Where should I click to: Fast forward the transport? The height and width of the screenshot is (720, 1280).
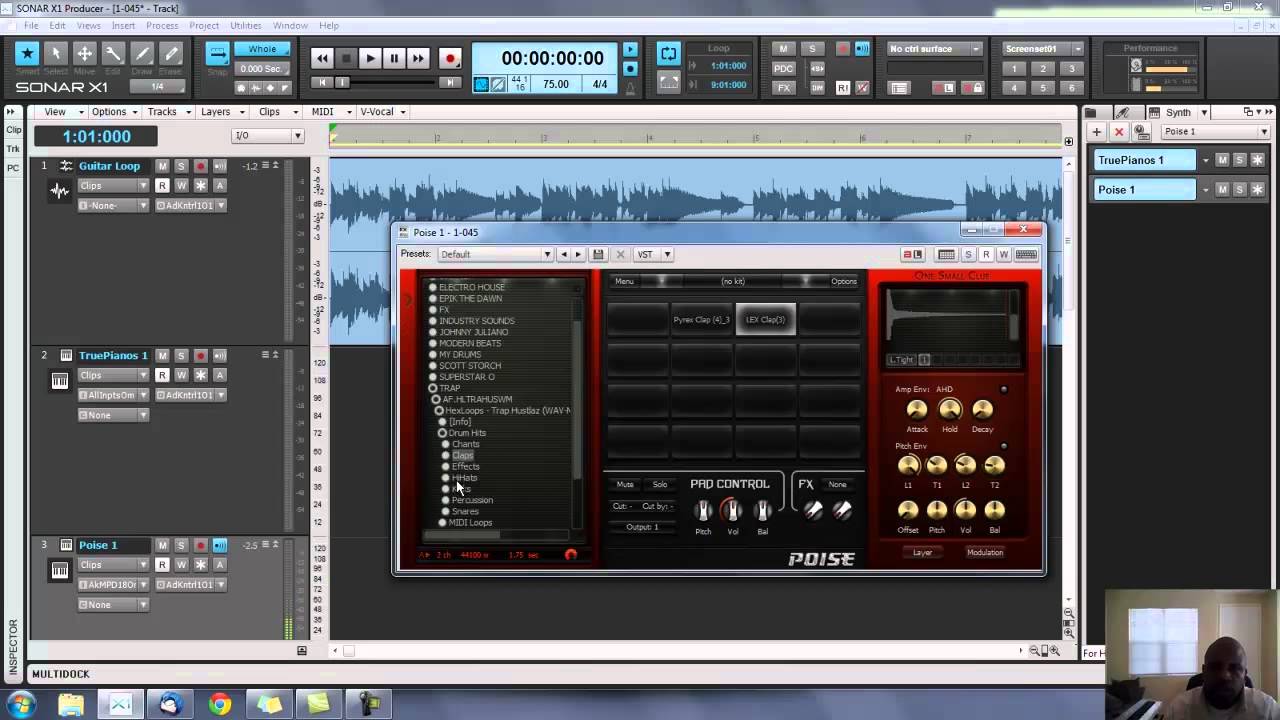click(418, 58)
